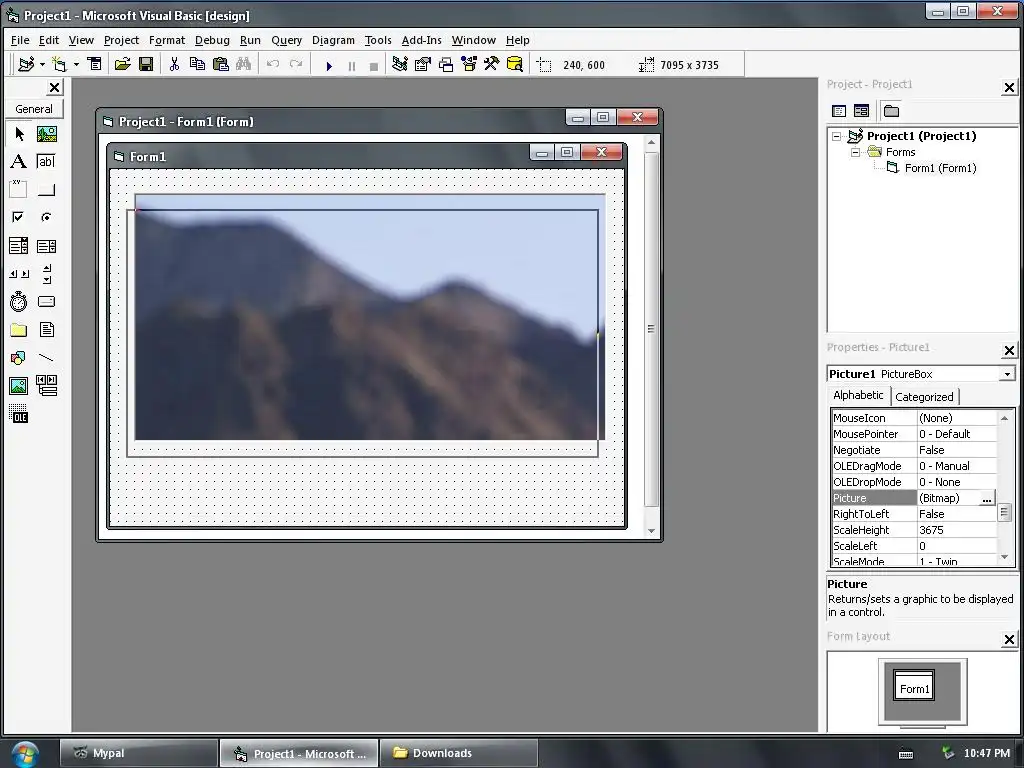This screenshot has width=1024, height=768.
Task: Open the Add-Ins menu
Action: pos(421,40)
